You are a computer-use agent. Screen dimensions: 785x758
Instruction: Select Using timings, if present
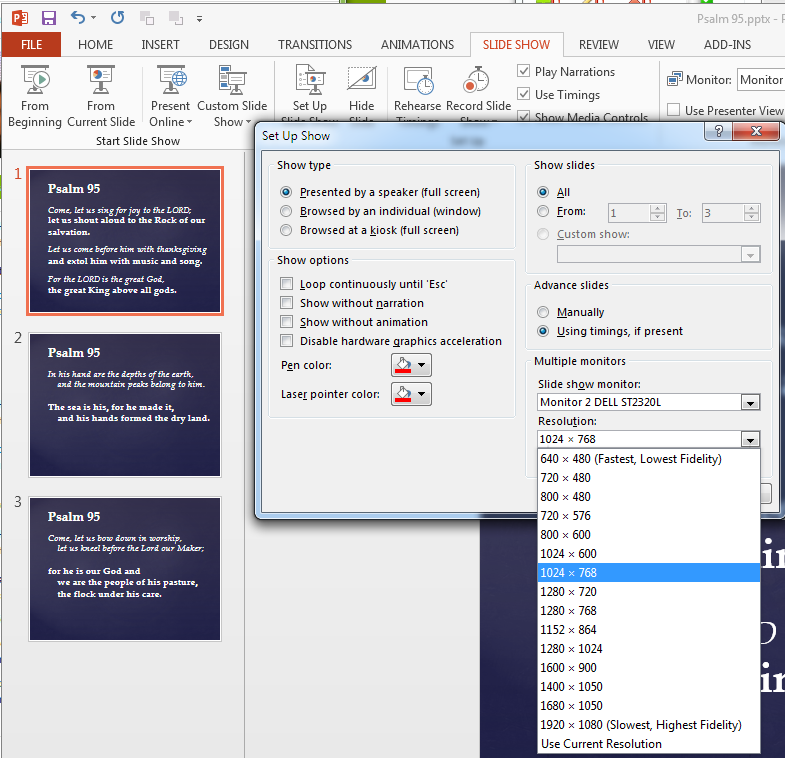tap(543, 331)
